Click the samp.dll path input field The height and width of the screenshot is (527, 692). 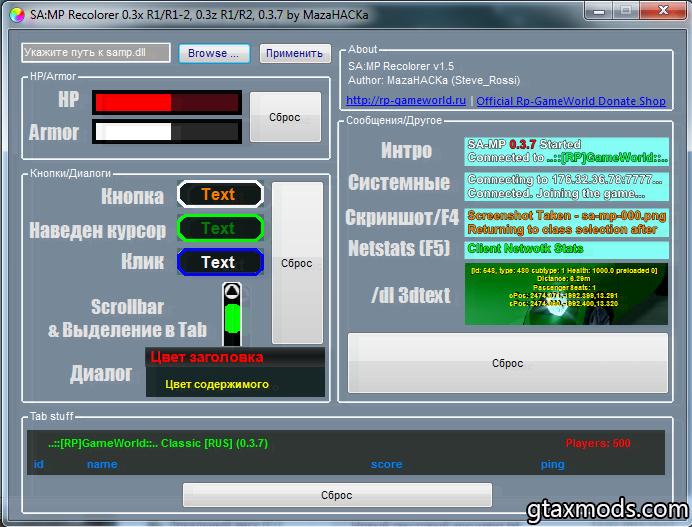[96, 52]
